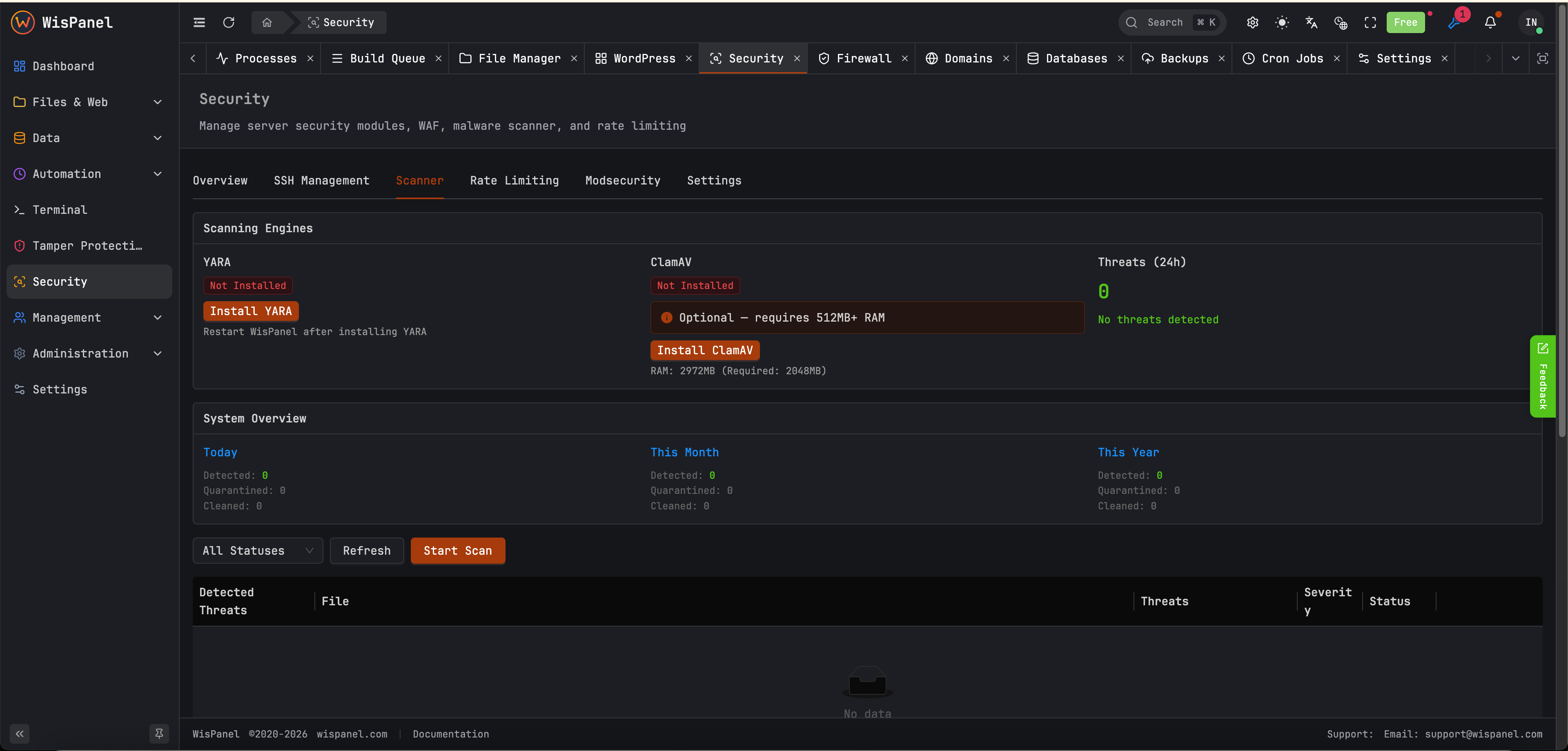The image size is (1568, 751).
Task: Open the gear settings icon in header
Action: 1252,22
